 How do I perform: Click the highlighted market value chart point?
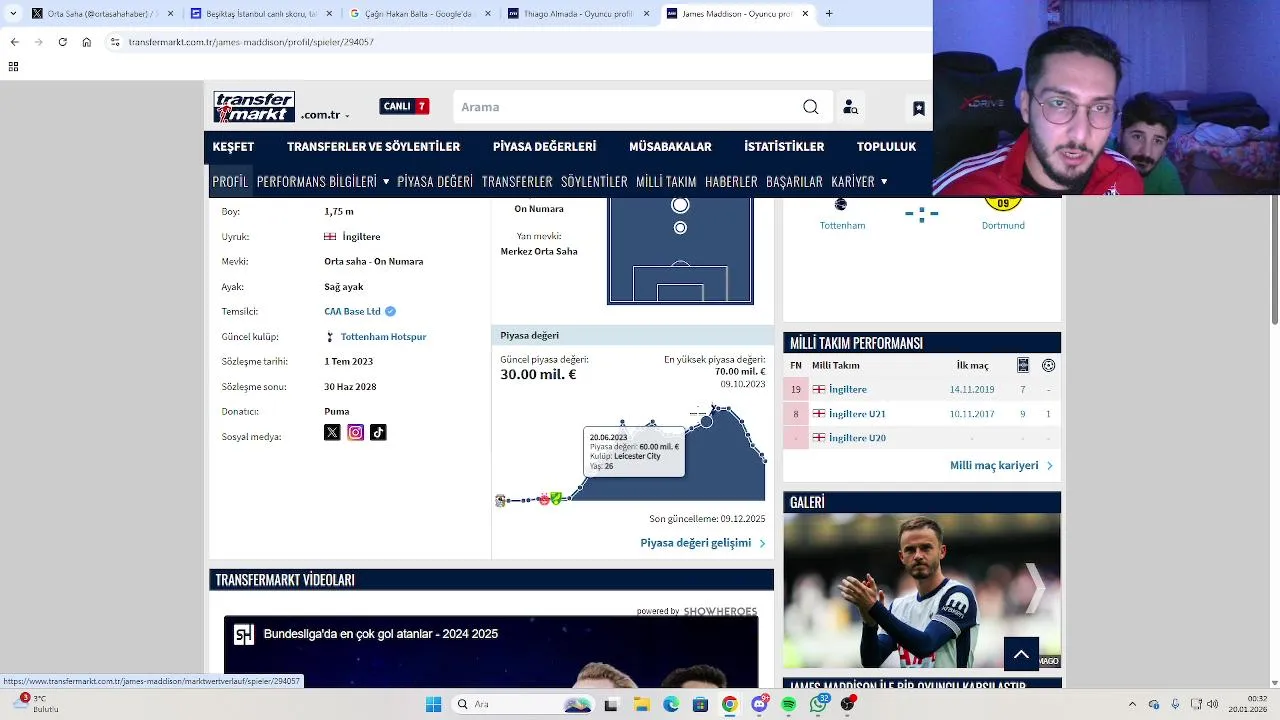pos(707,421)
